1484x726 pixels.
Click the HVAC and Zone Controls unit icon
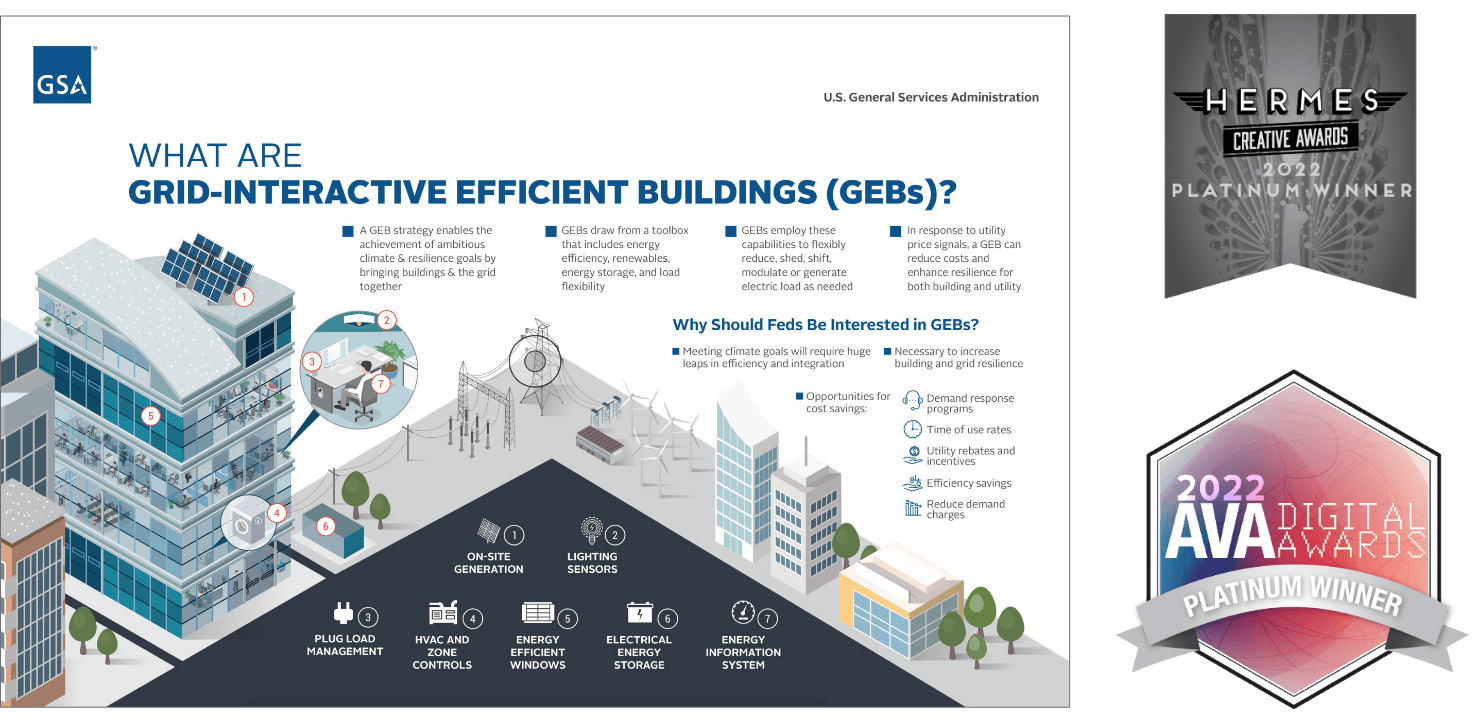pos(442,613)
